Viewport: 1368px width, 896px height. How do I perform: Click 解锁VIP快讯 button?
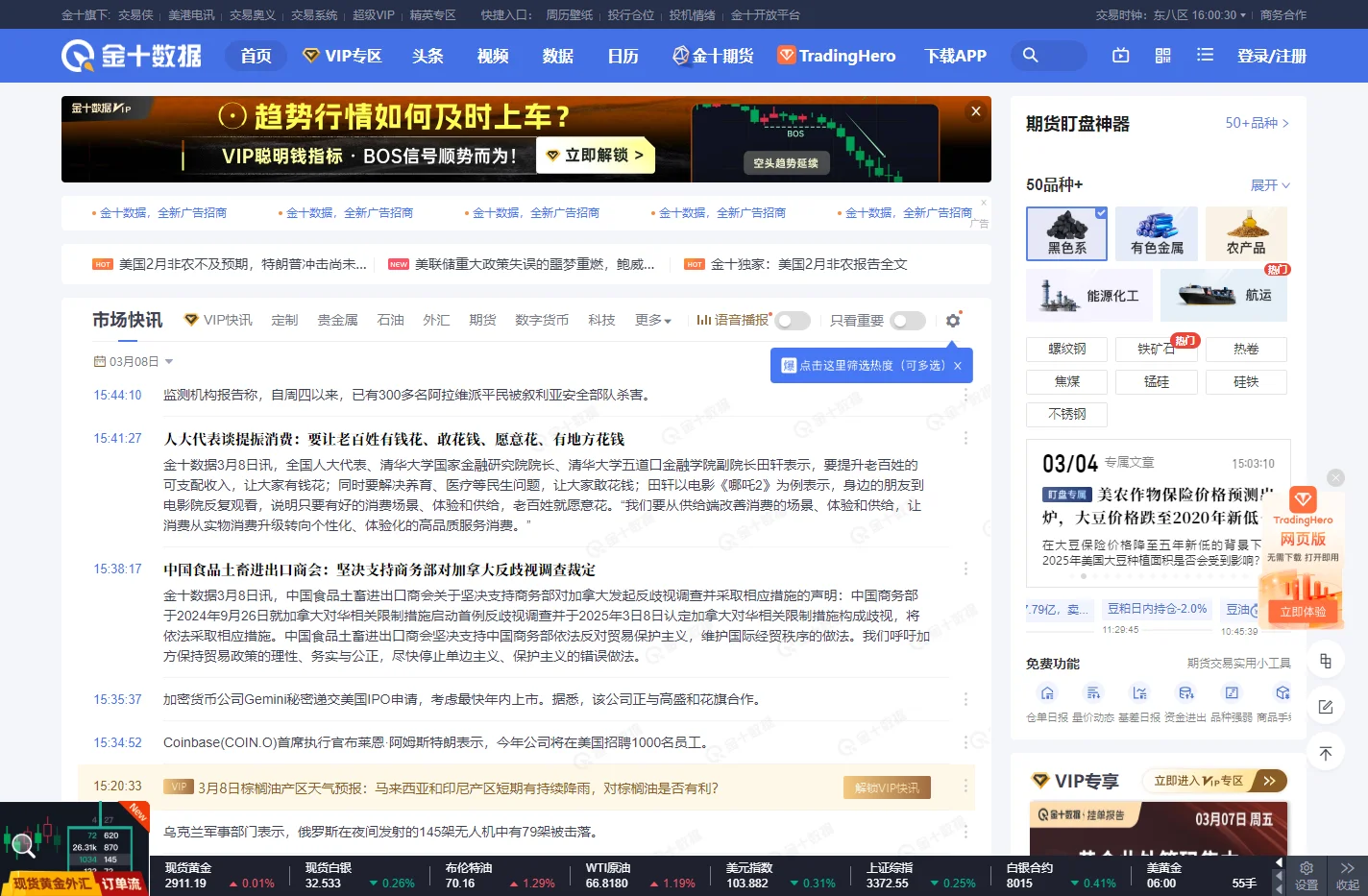point(887,788)
